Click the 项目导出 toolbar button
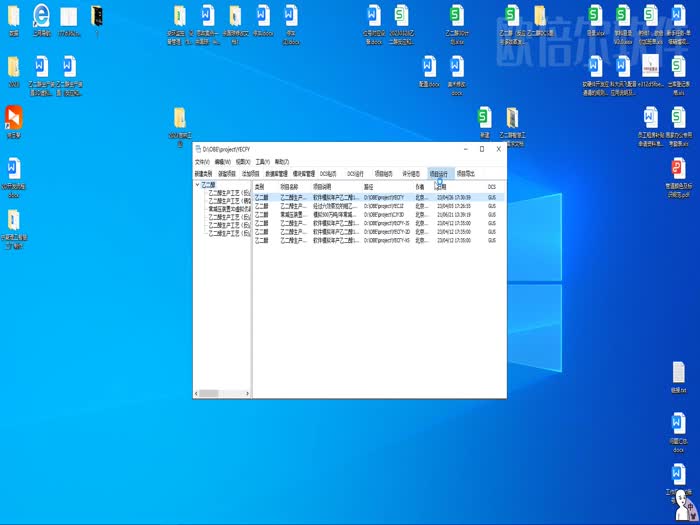 click(466, 173)
